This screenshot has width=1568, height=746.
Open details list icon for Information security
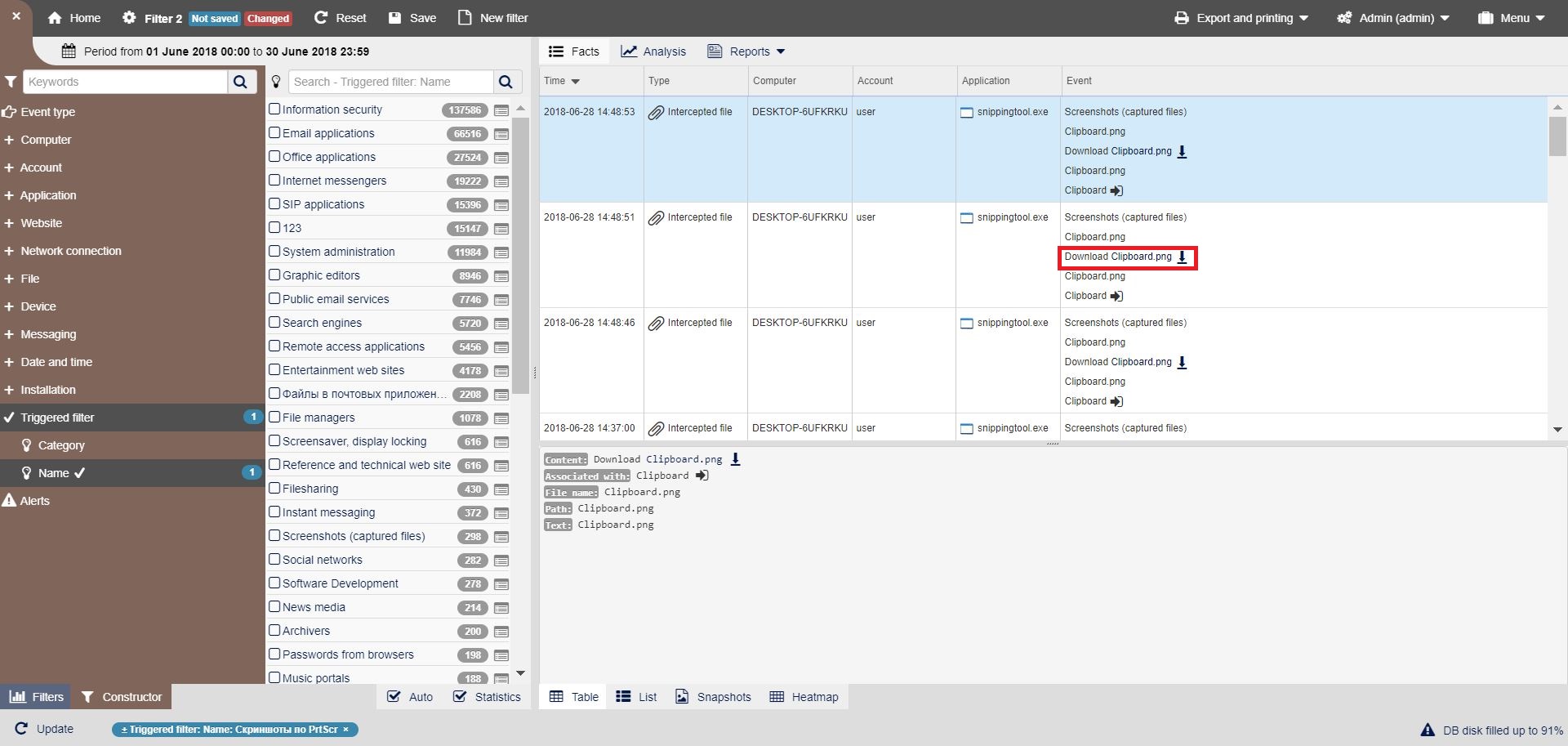501,110
